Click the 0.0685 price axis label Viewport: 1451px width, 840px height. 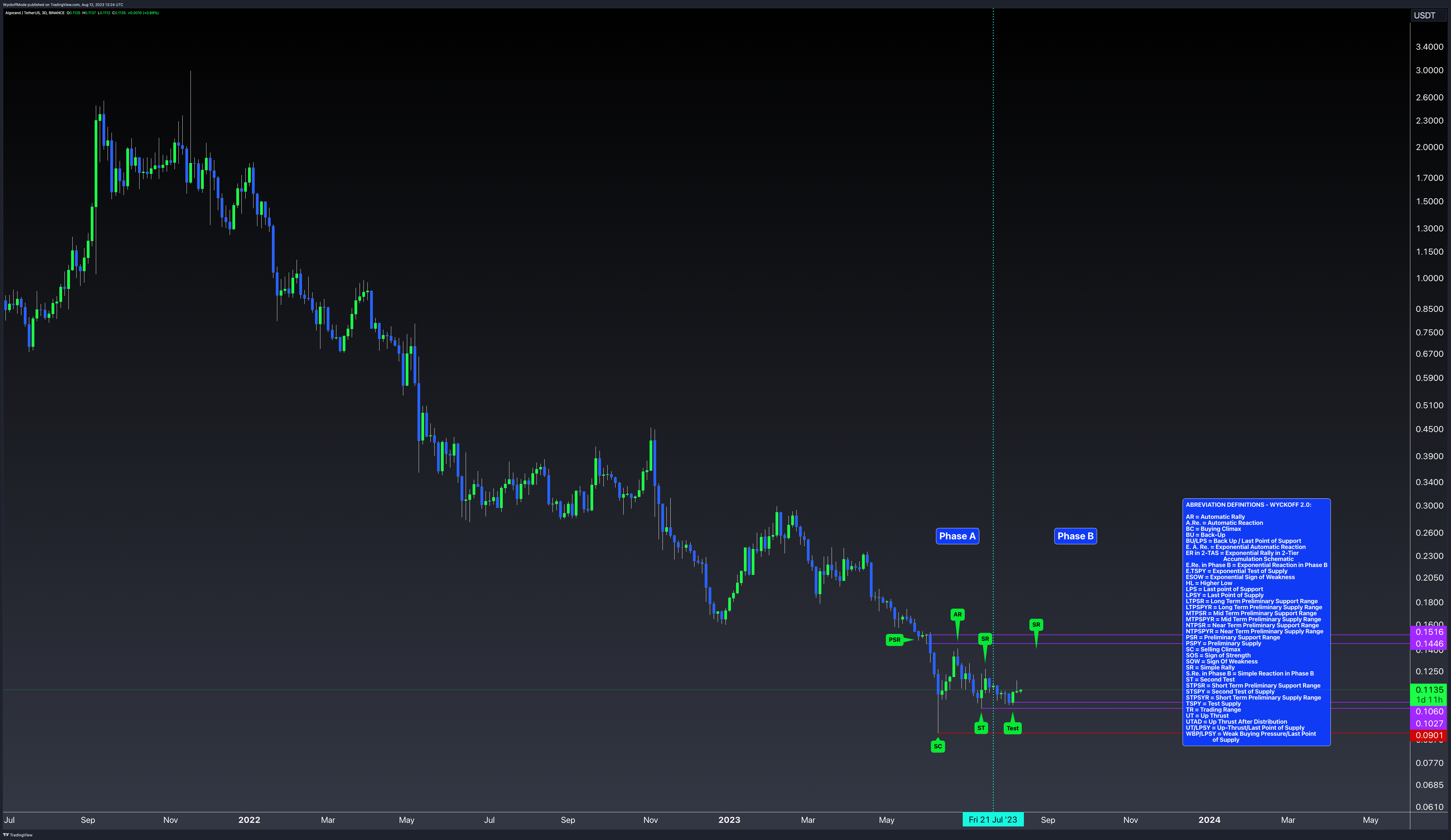pyautogui.click(x=1430, y=785)
